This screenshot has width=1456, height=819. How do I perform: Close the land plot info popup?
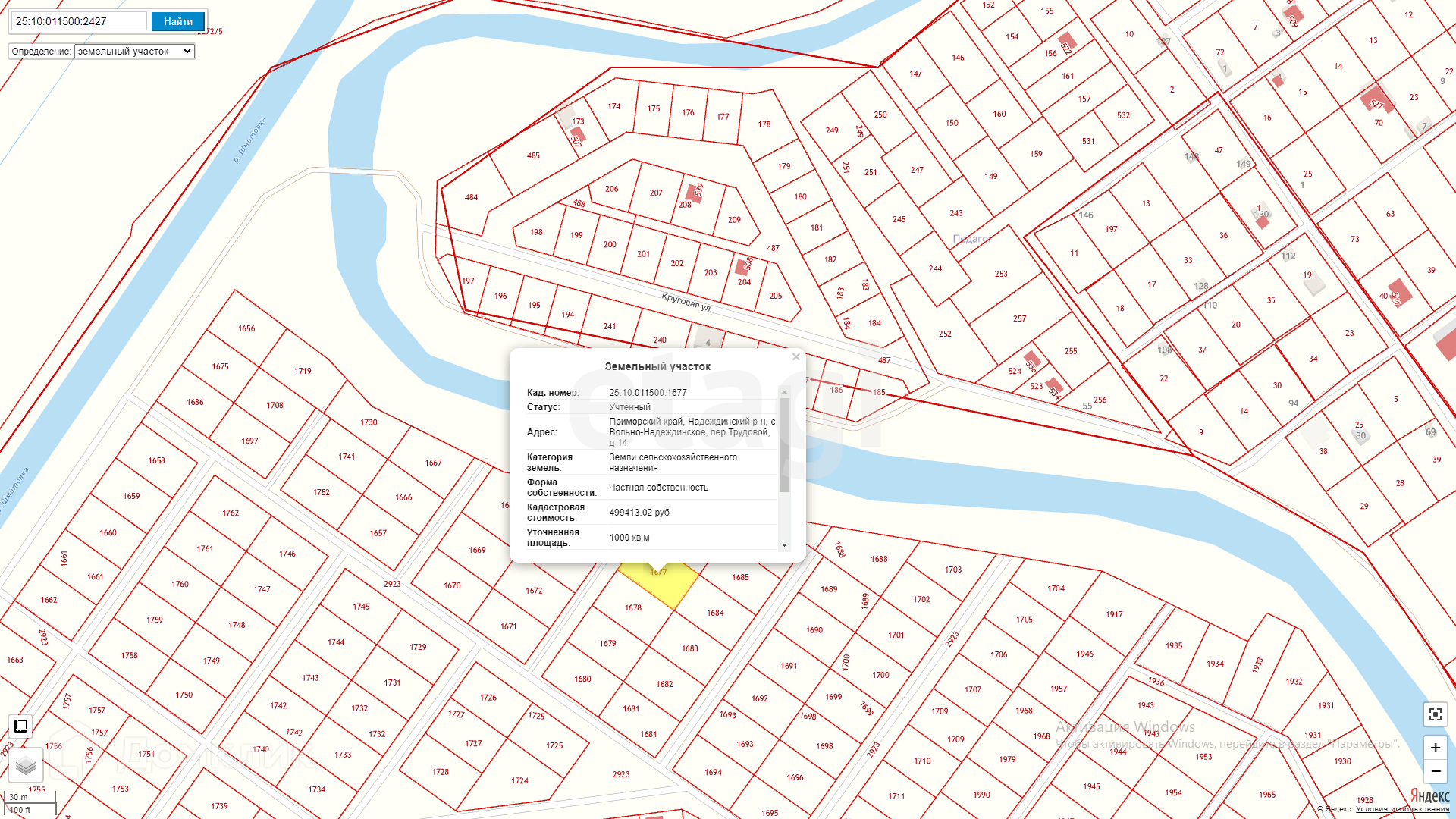tap(796, 357)
